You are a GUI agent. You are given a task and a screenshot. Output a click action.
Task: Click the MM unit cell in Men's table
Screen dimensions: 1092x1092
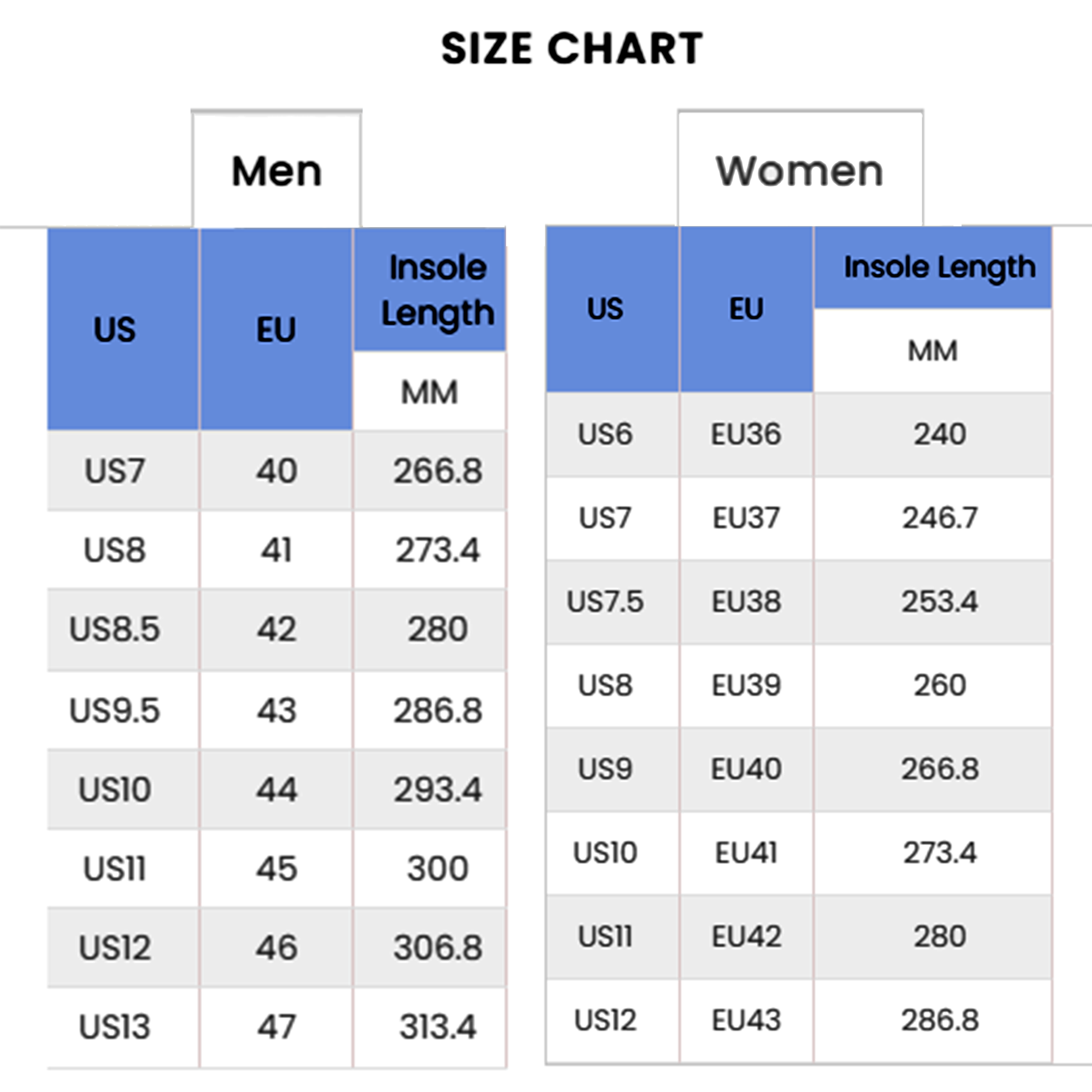pos(429,392)
